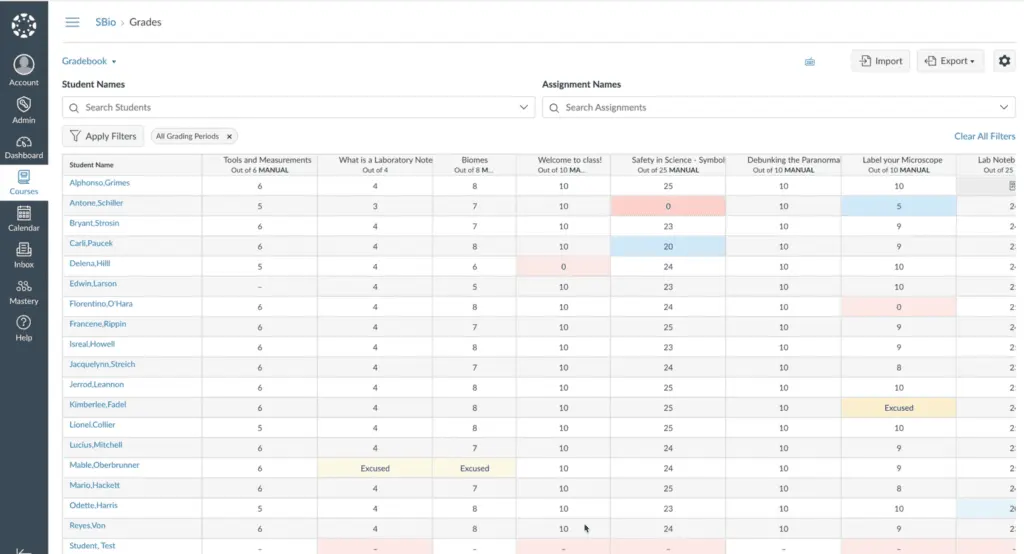The width and height of the screenshot is (1024, 554).
Task: Click Clear All Filters link
Action: (984, 136)
